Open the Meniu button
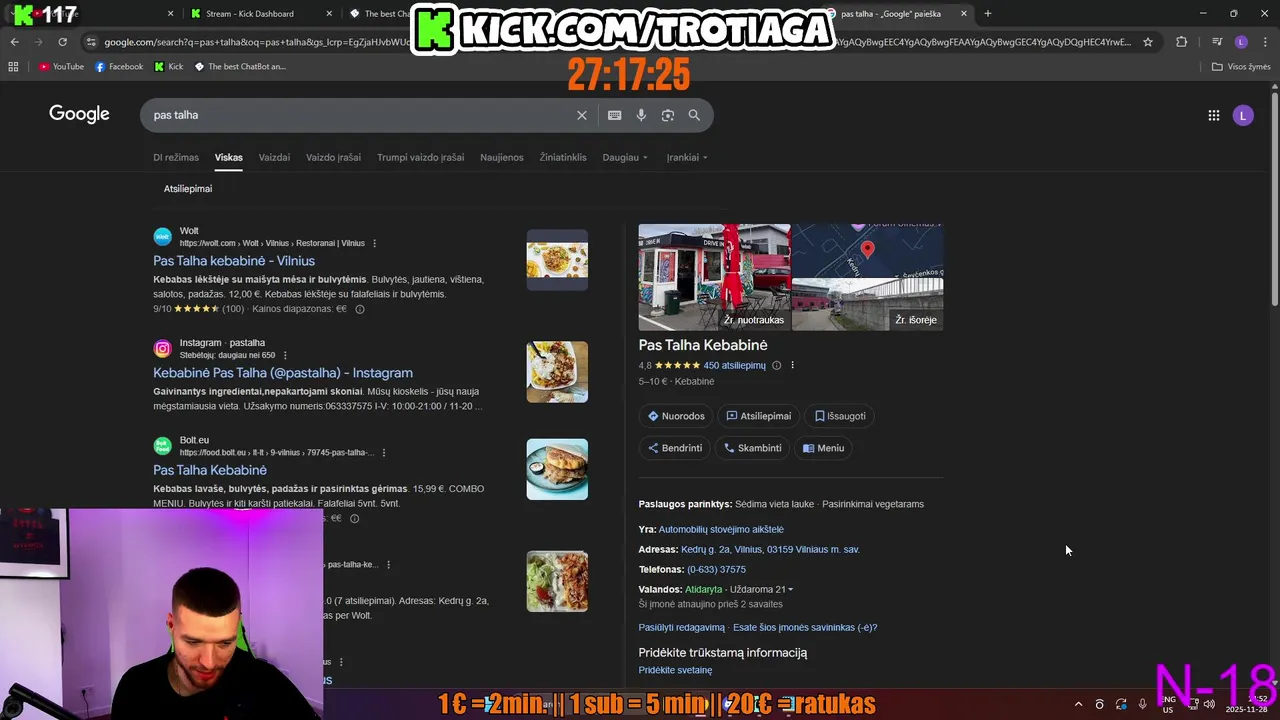This screenshot has width=1280, height=720. point(824,448)
